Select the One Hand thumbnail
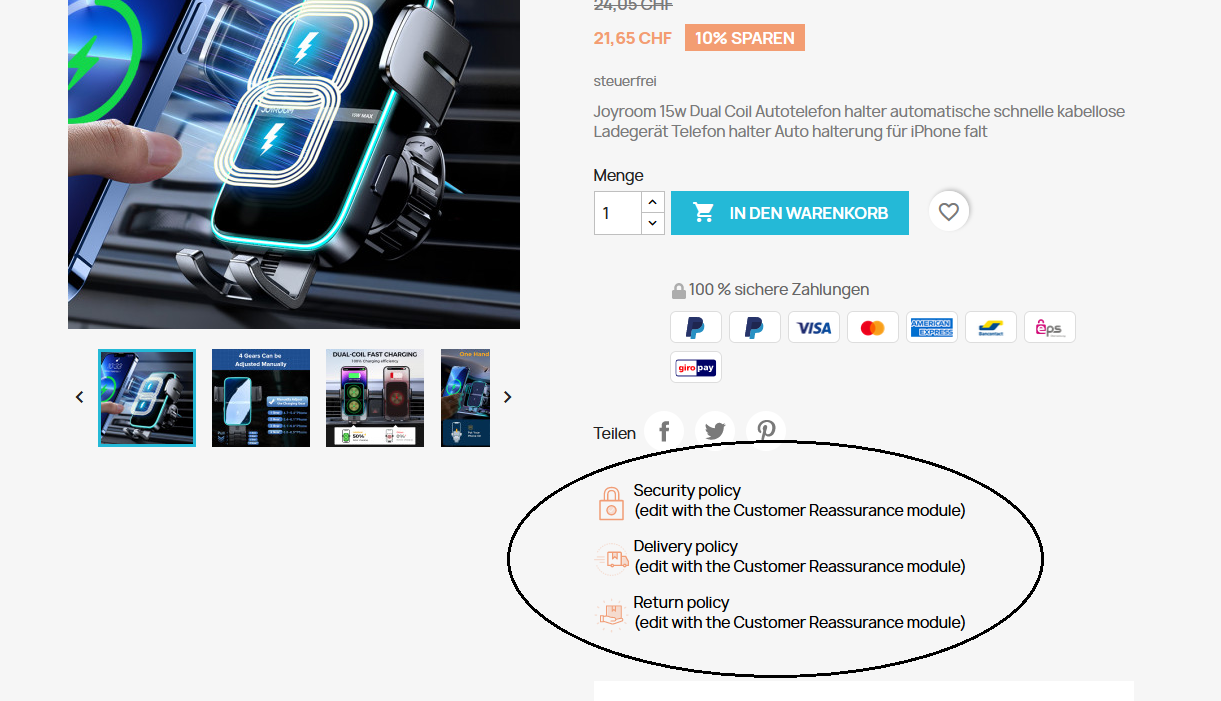 (x=465, y=397)
